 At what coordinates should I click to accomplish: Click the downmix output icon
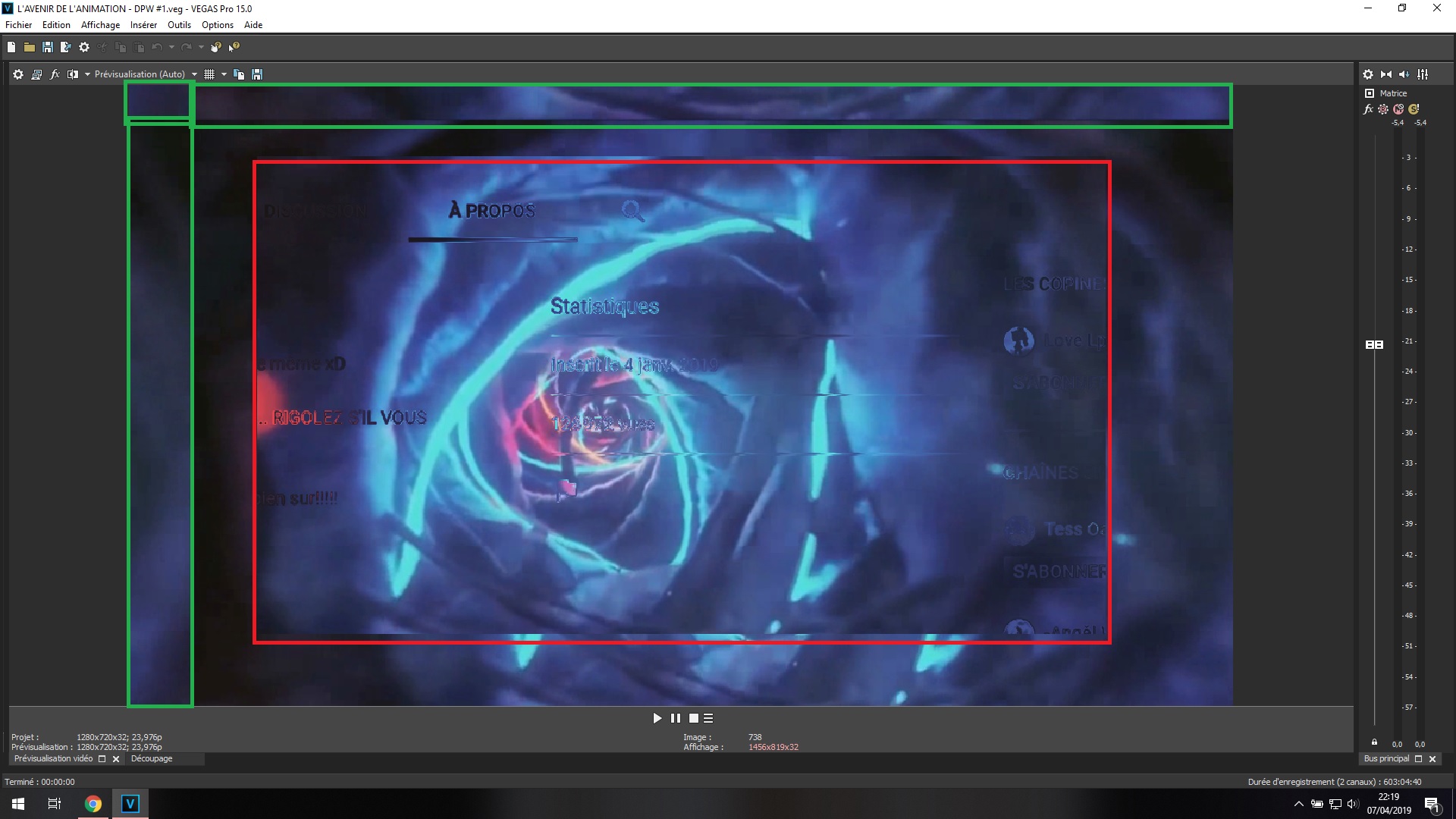coord(1386,74)
